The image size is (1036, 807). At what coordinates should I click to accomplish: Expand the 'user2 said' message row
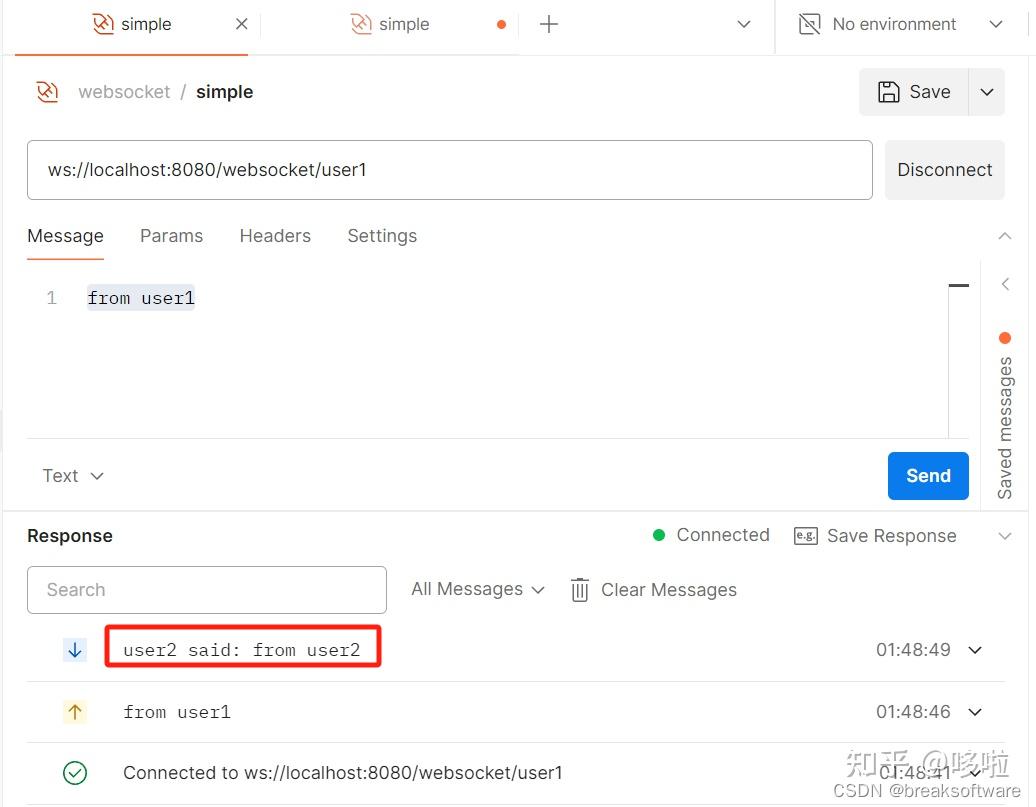pos(975,649)
